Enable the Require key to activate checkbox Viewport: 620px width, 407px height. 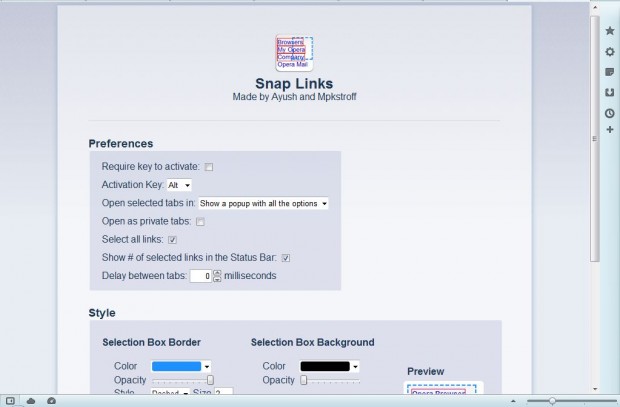click(209, 167)
